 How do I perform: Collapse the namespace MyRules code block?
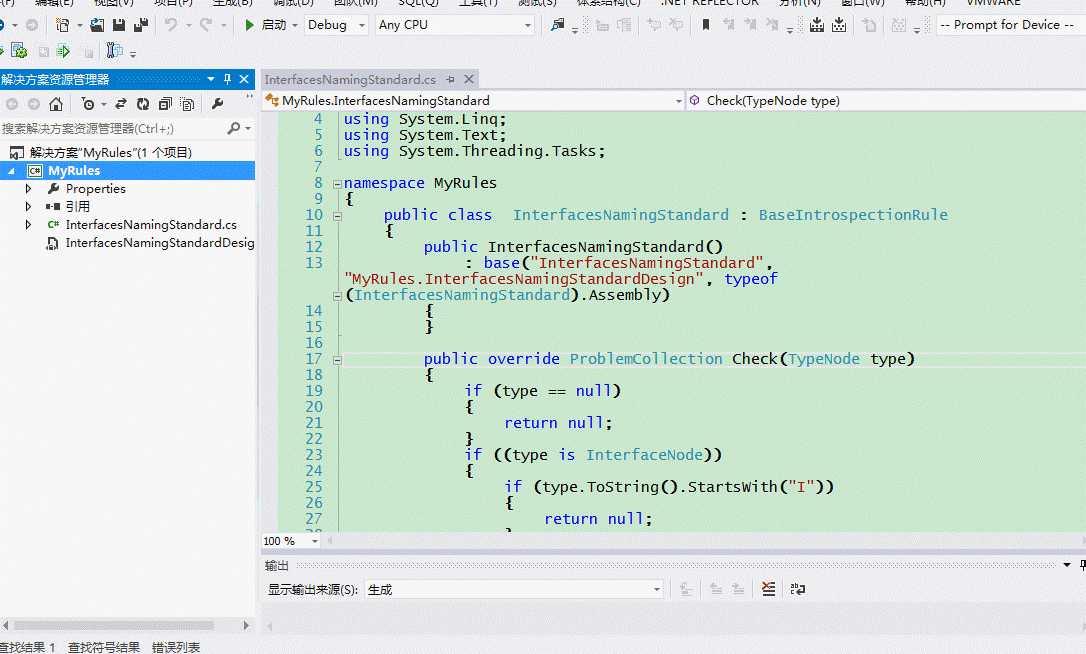pyautogui.click(x=337, y=184)
